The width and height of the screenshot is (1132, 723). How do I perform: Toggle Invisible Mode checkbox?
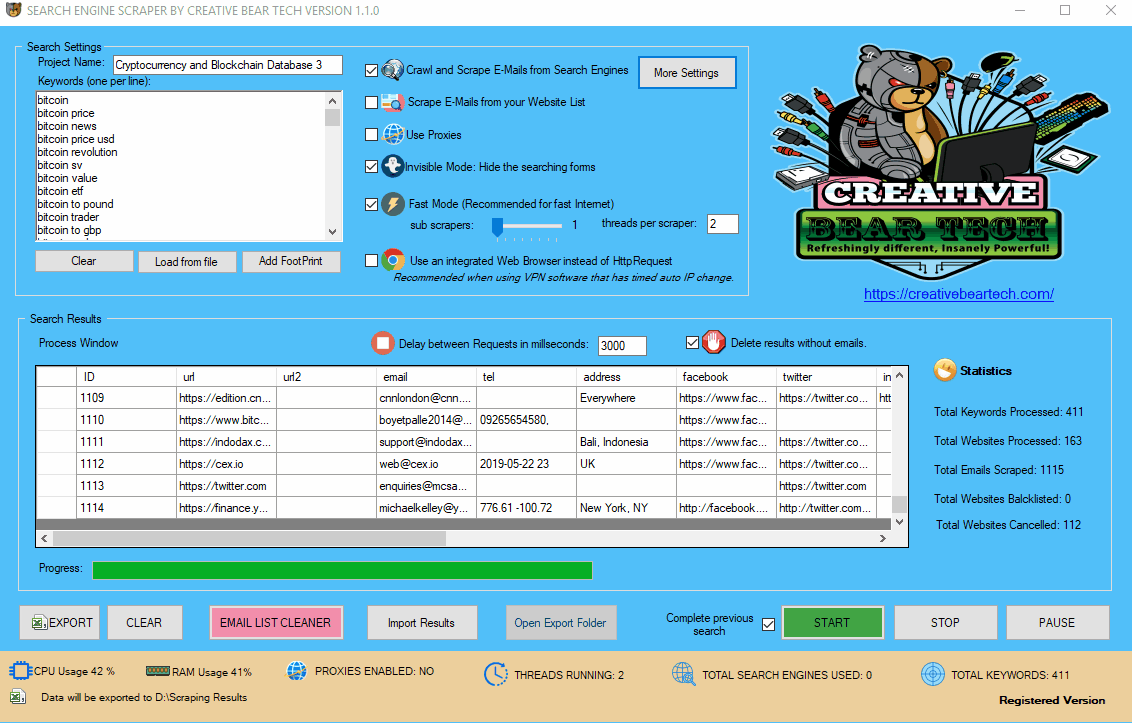[x=371, y=167]
